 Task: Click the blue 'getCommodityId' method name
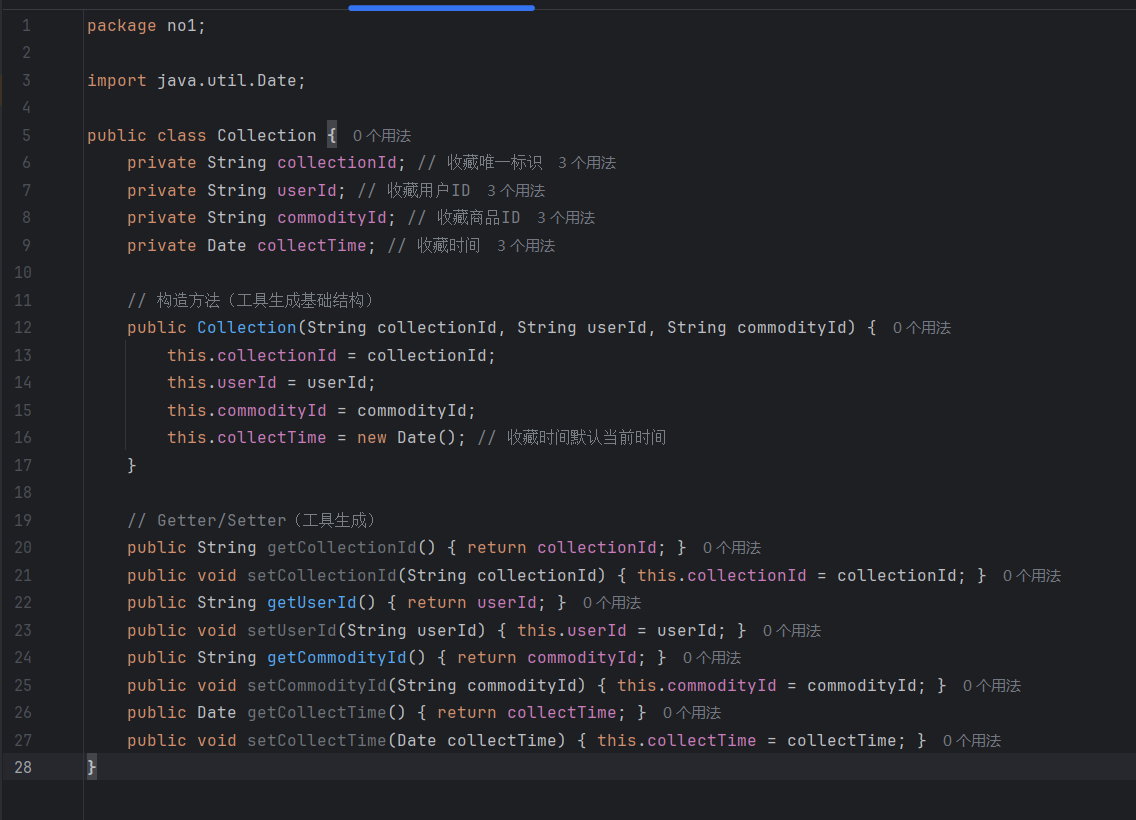point(337,658)
